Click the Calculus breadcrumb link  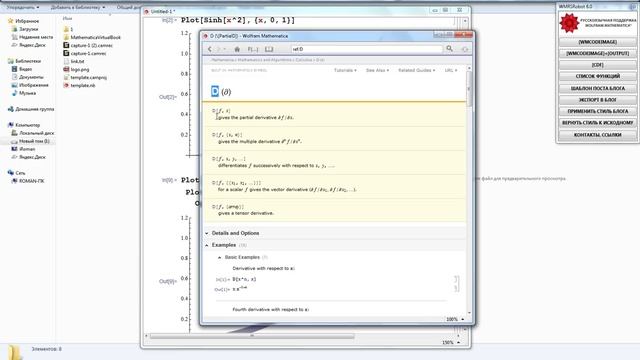(303, 60)
